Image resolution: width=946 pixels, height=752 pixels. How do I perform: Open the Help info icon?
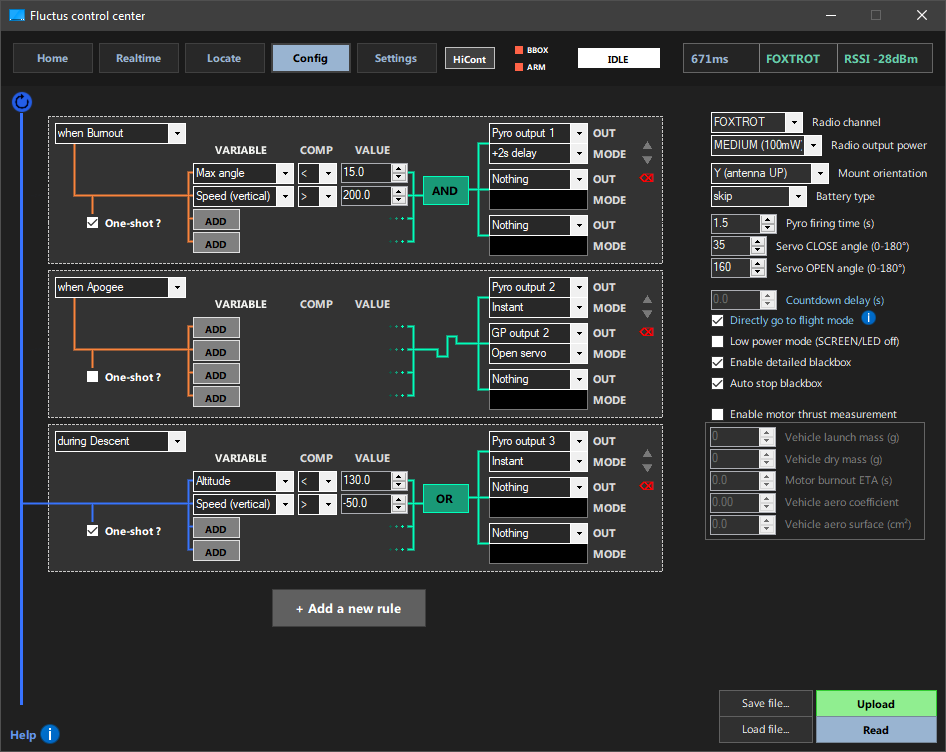(50, 735)
